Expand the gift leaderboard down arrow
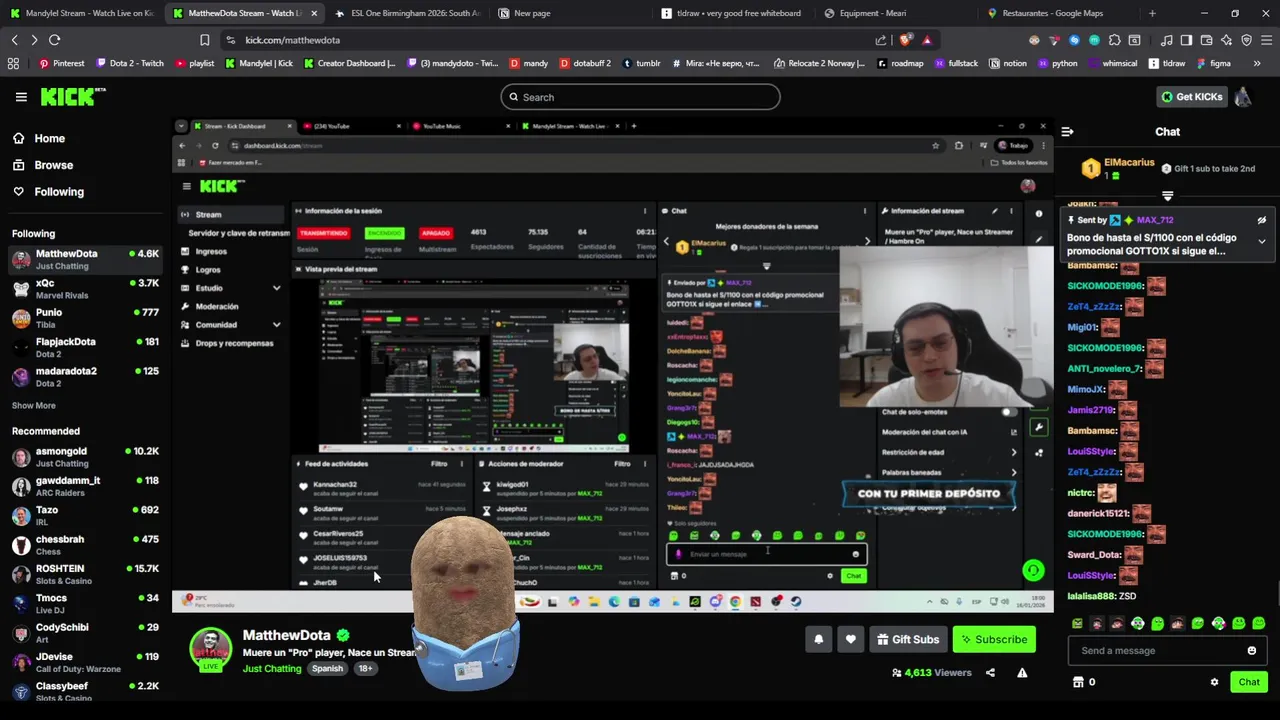 tap(1167, 196)
